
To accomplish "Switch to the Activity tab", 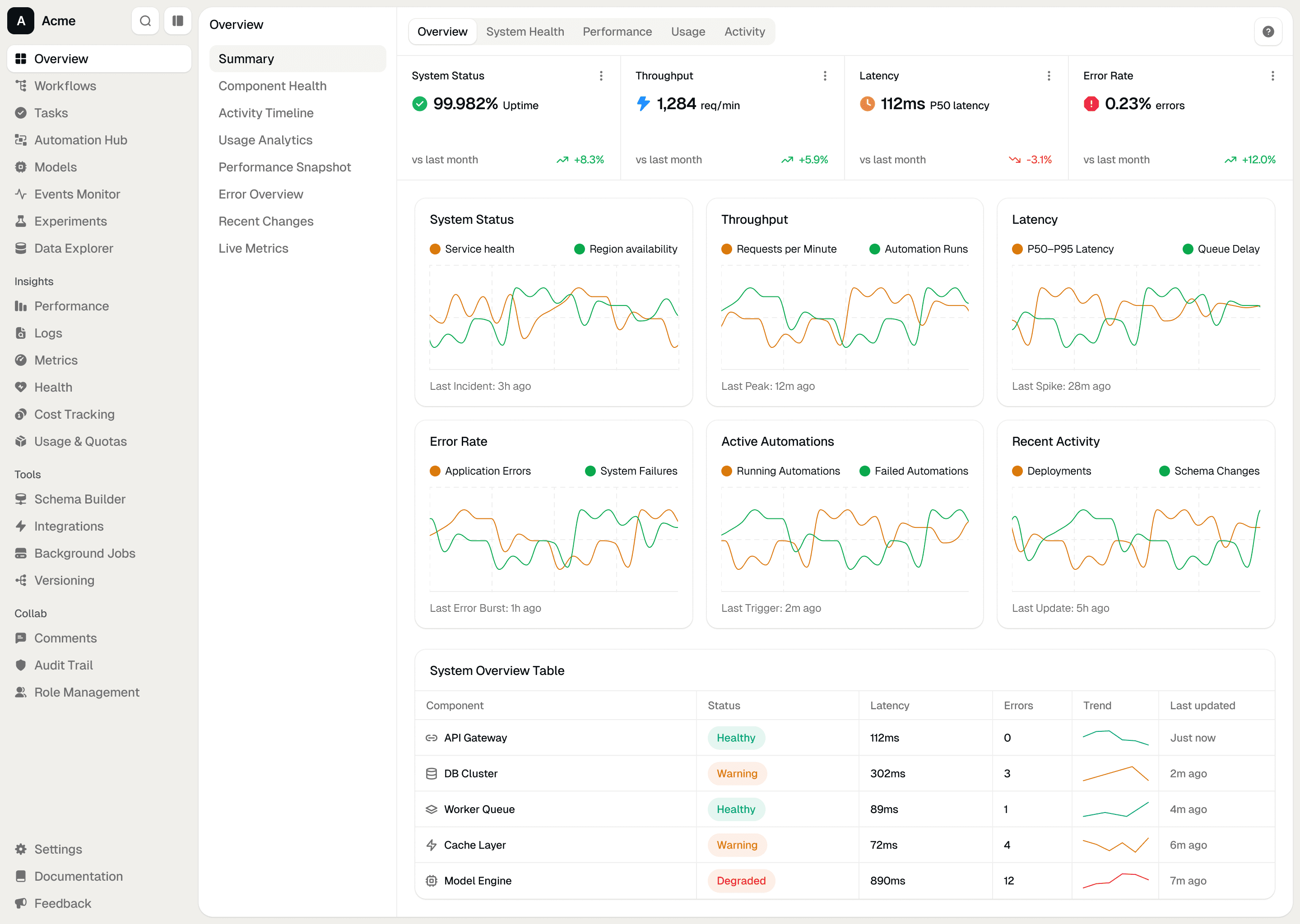I will tap(744, 32).
